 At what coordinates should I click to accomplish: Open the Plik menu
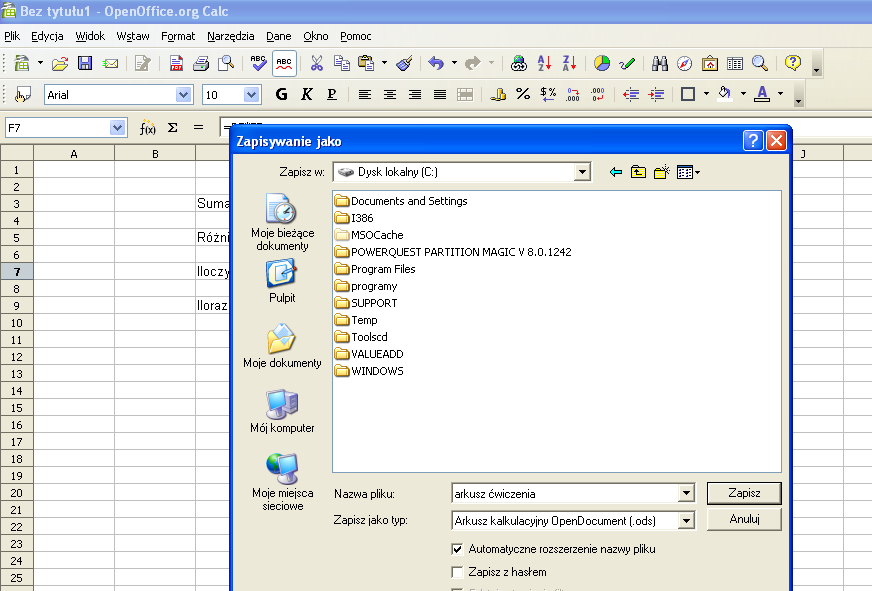(x=12, y=36)
